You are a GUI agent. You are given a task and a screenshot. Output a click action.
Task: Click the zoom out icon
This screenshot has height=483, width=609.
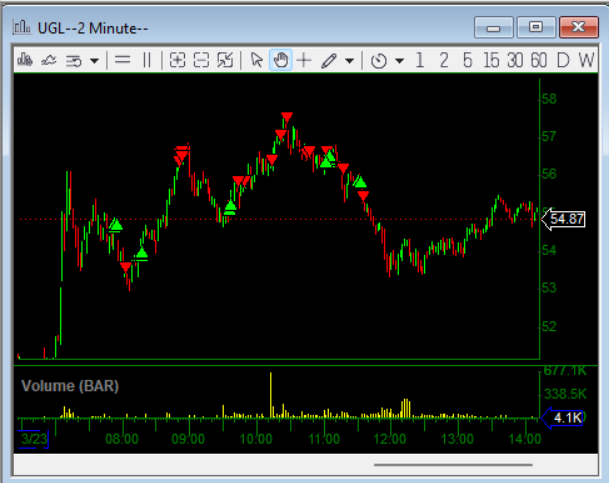201,60
